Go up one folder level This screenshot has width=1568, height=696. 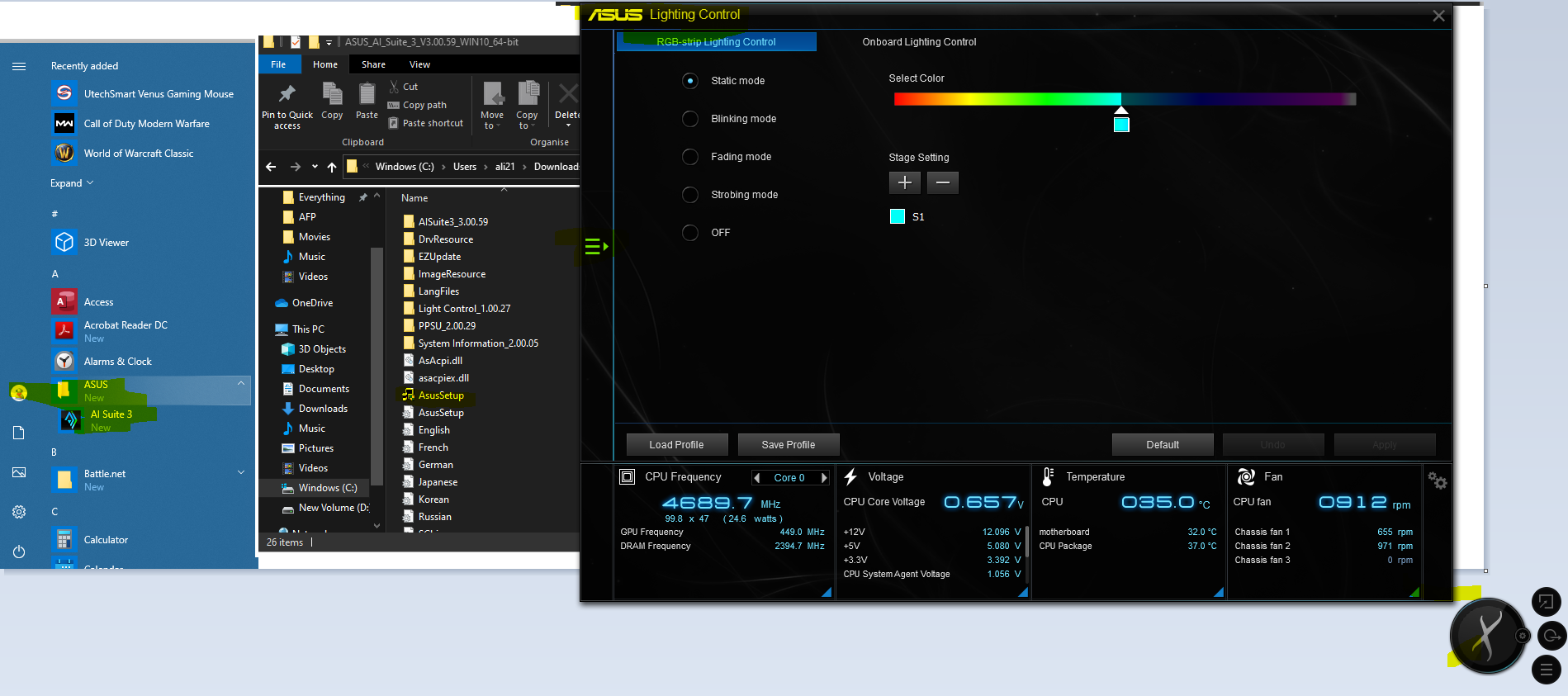point(331,167)
